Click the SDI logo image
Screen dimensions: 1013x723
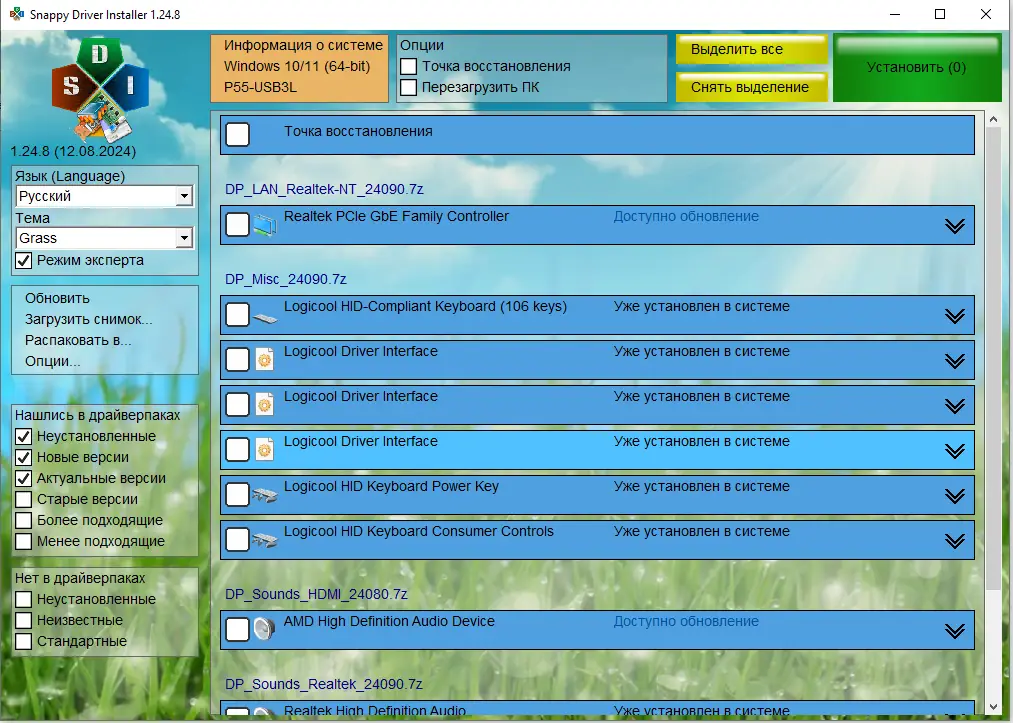(x=100, y=89)
